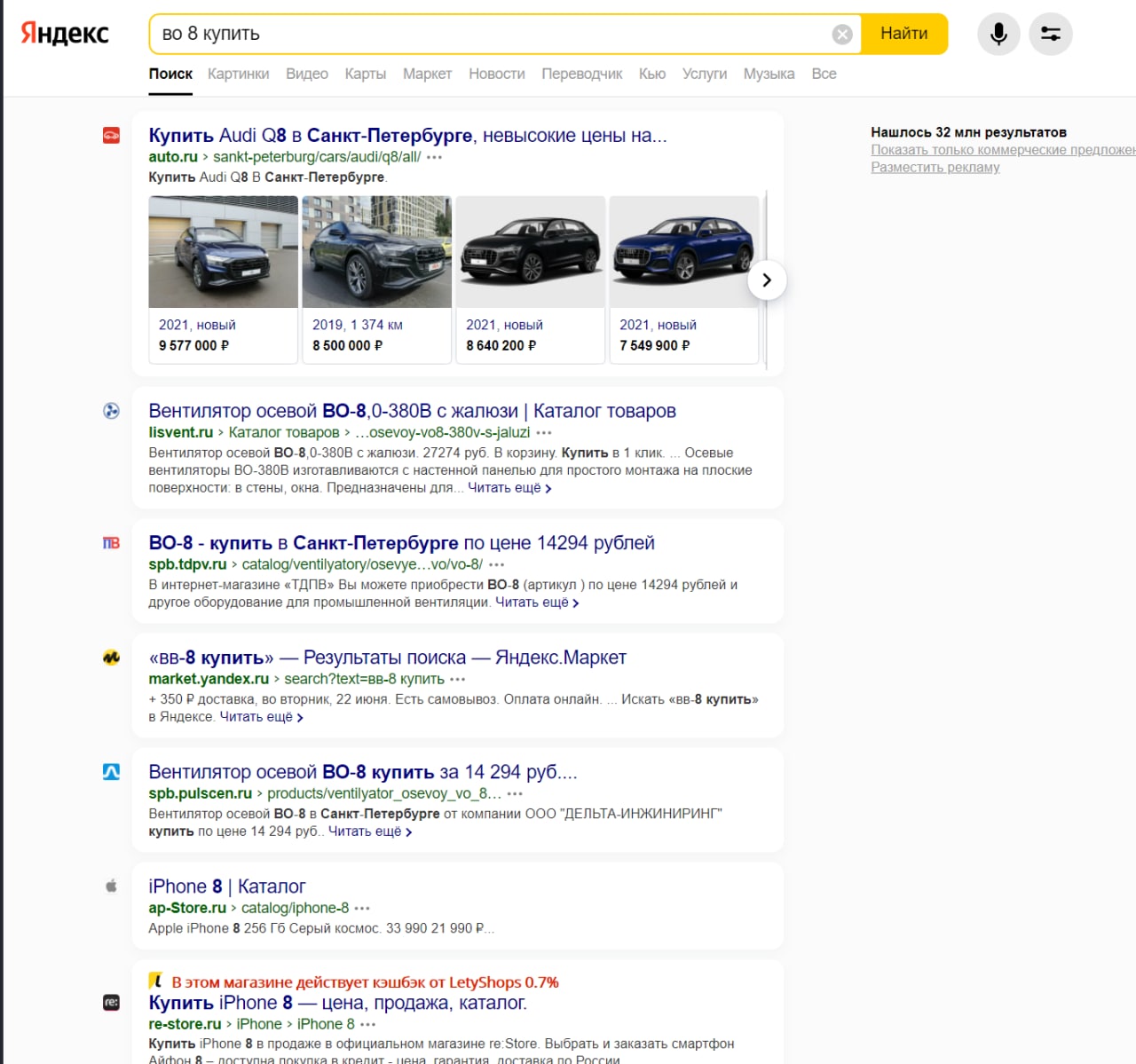Open the Кью tab
The height and width of the screenshot is (1064, 1136).
point(652,74)
